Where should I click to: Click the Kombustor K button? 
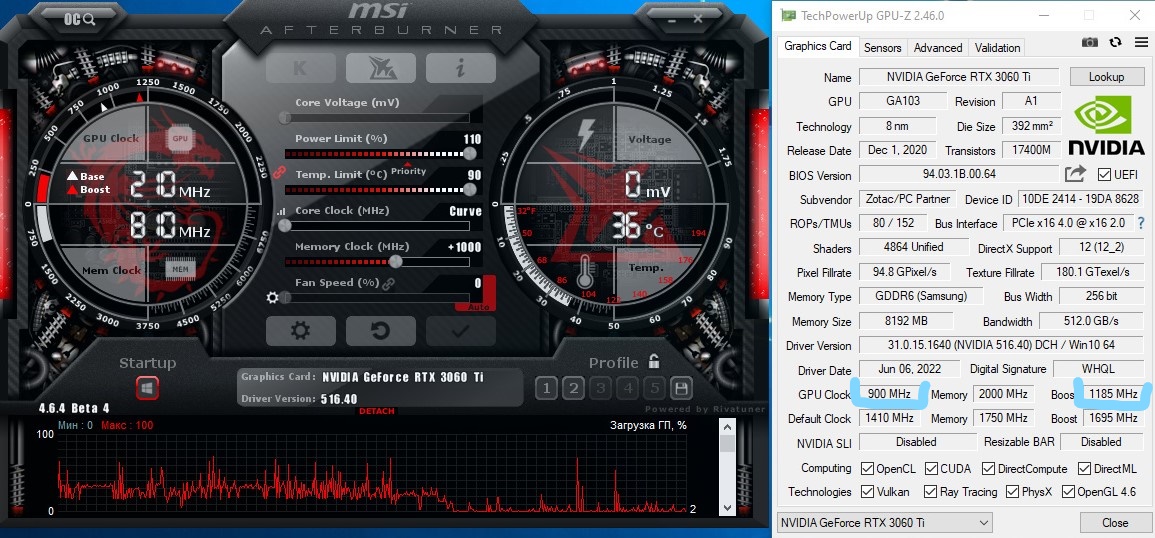301,69
